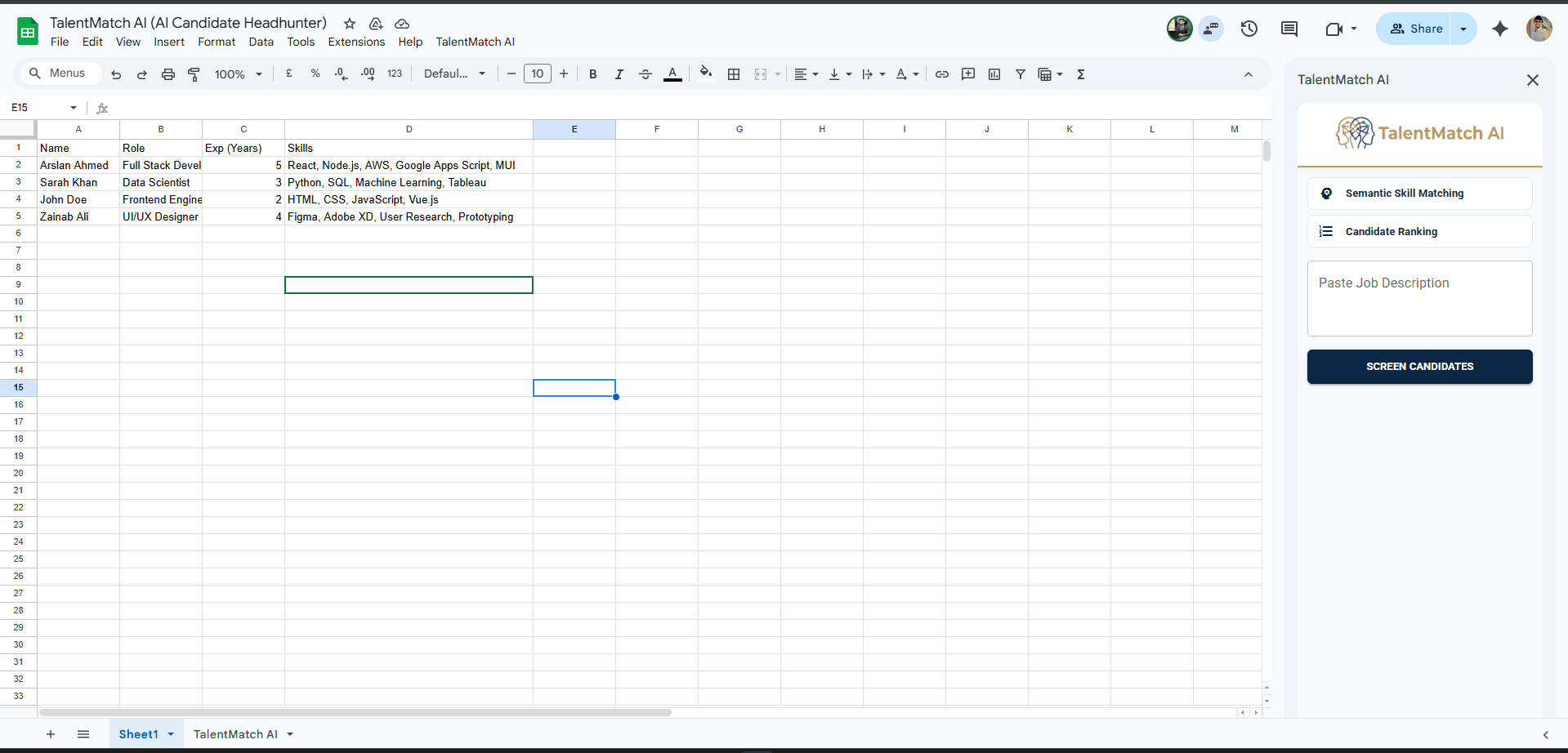
Task: Open the text color picker
Action: click(672, 74)
